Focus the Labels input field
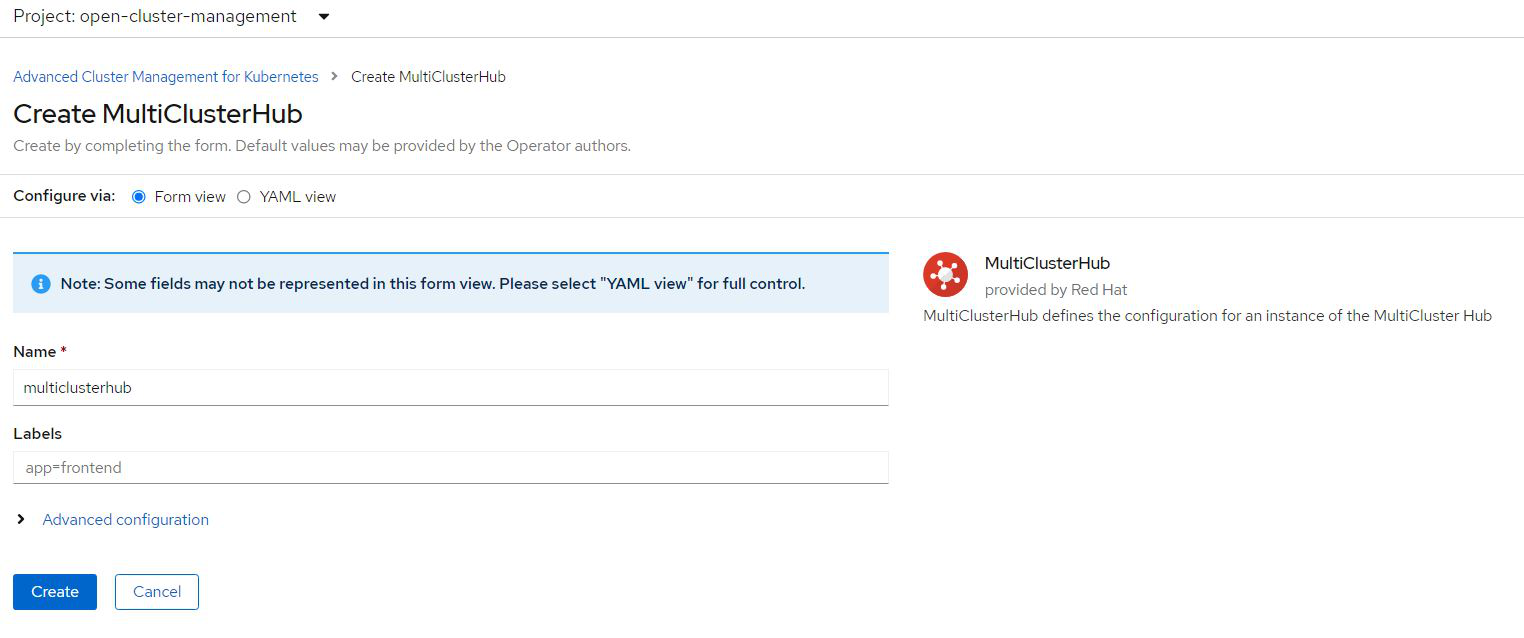This screenshot has width=1524, height=638. point(450,468)
